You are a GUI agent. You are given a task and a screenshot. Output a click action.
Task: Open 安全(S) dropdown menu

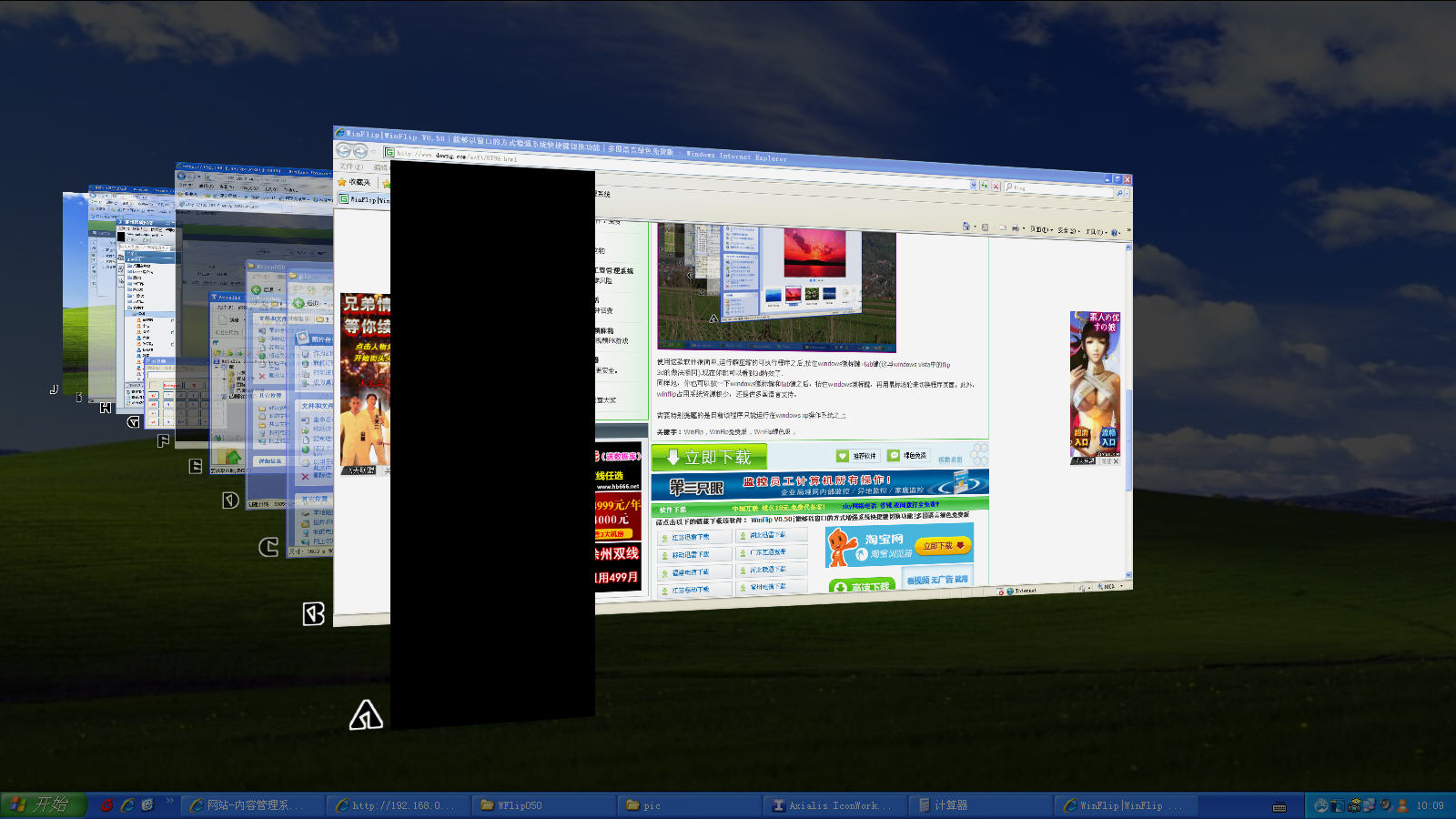point(1068,230)
